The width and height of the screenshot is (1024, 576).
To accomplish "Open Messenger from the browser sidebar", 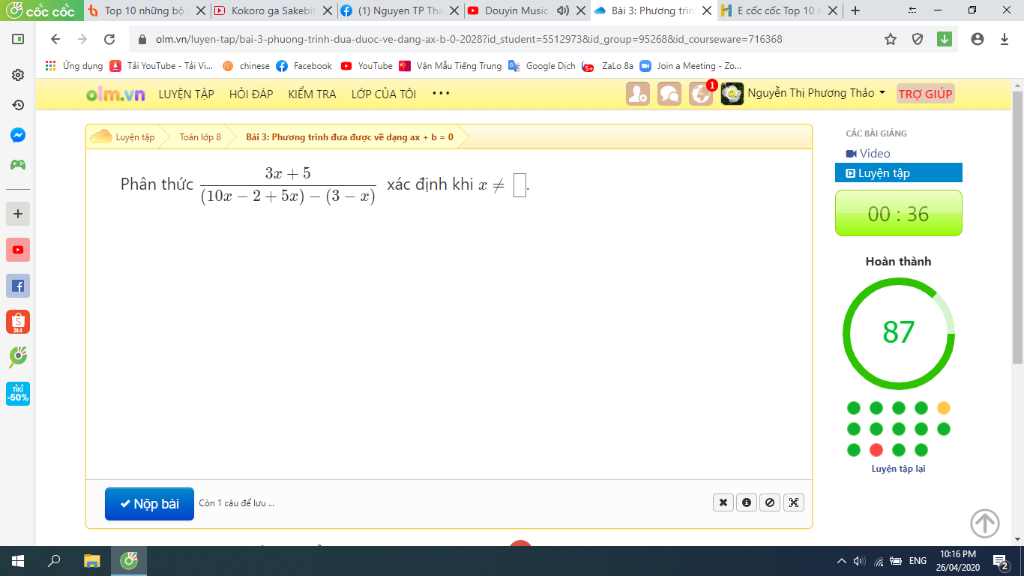I will 18,135.
